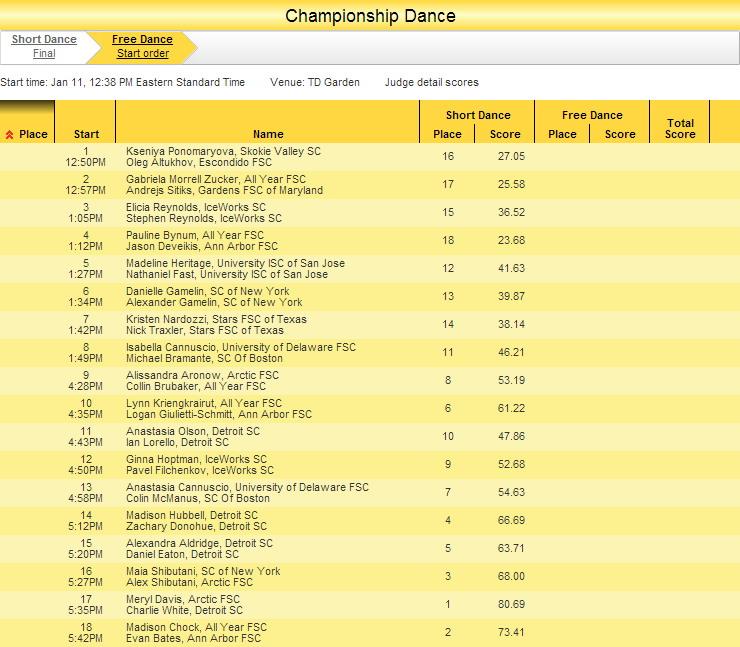740x647 pixels.
Task: Click the short dance score 80.69
Action: coord(511,604)
